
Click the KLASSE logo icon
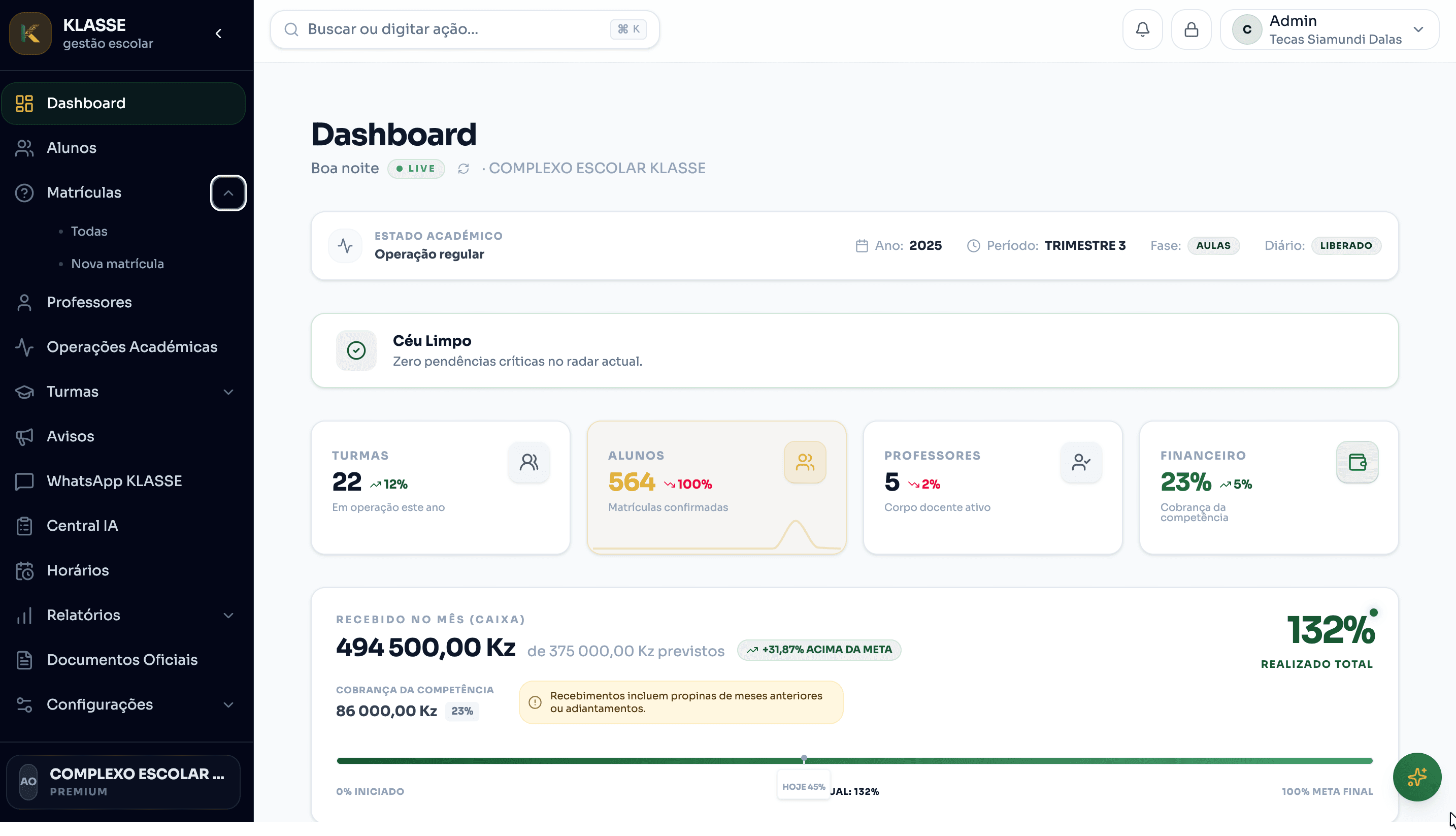pos(30,34)
